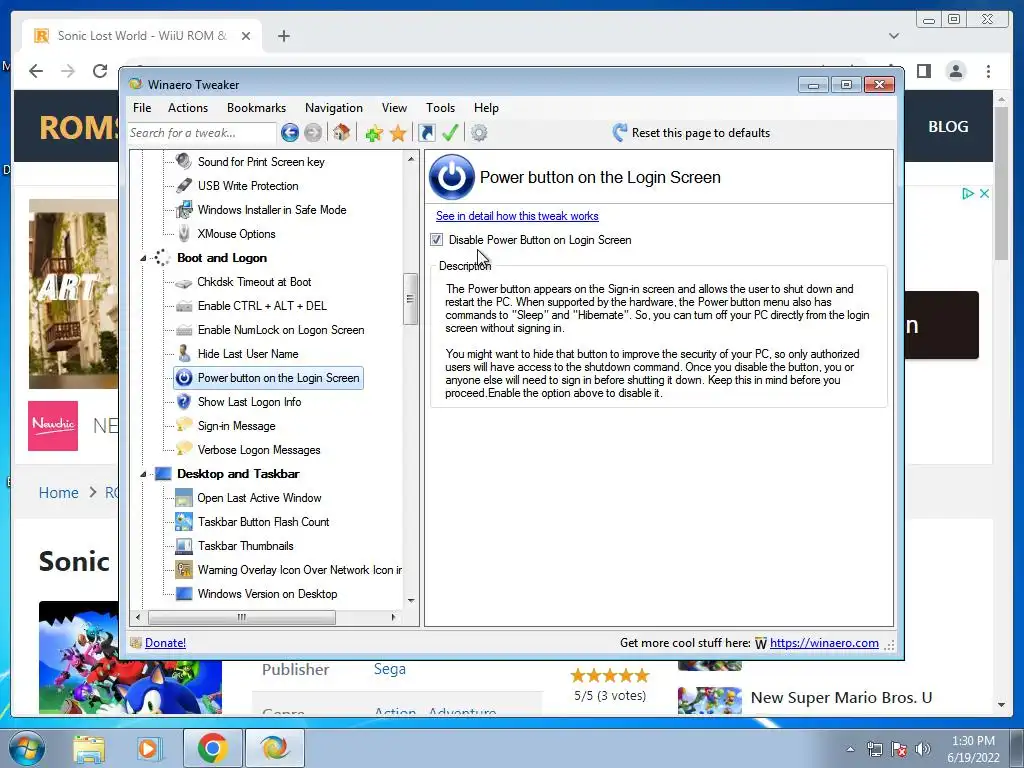Click the tree's horizontal scrollbar thumb
This screenshot has width=1024, height=768.
tap(242, 617)
